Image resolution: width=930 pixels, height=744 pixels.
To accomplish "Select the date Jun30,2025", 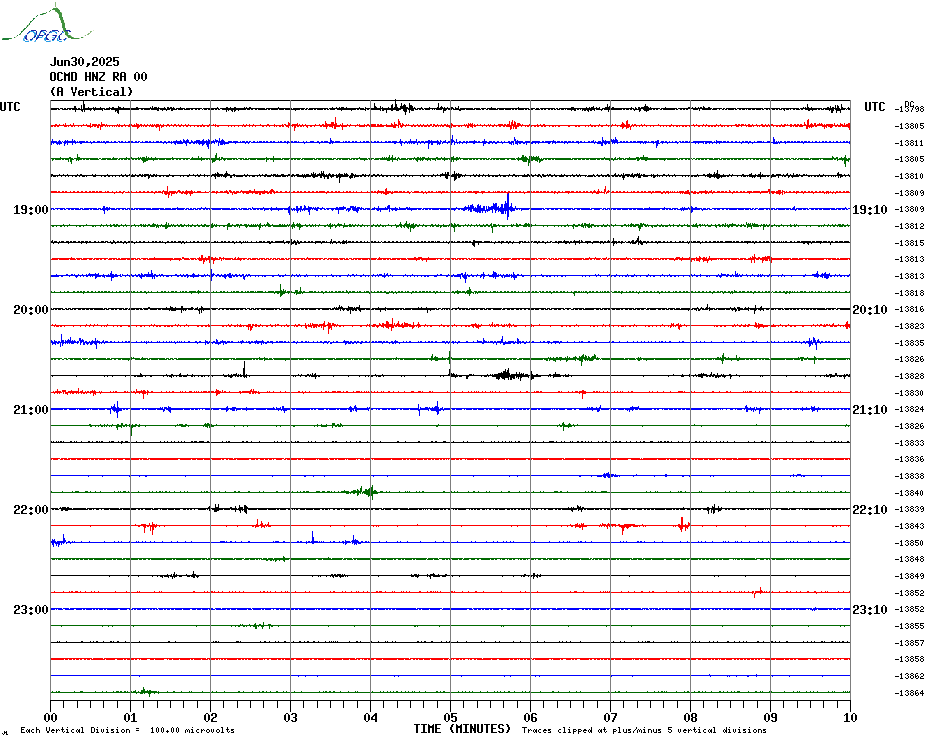I will point(84,62).
